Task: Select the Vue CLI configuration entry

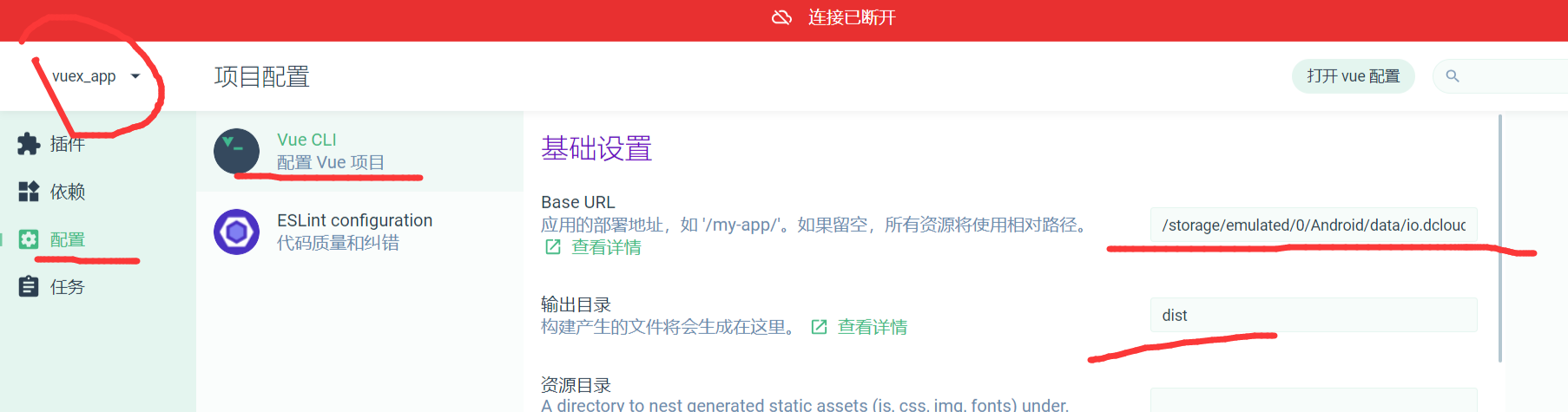Action: pos(359,151)
